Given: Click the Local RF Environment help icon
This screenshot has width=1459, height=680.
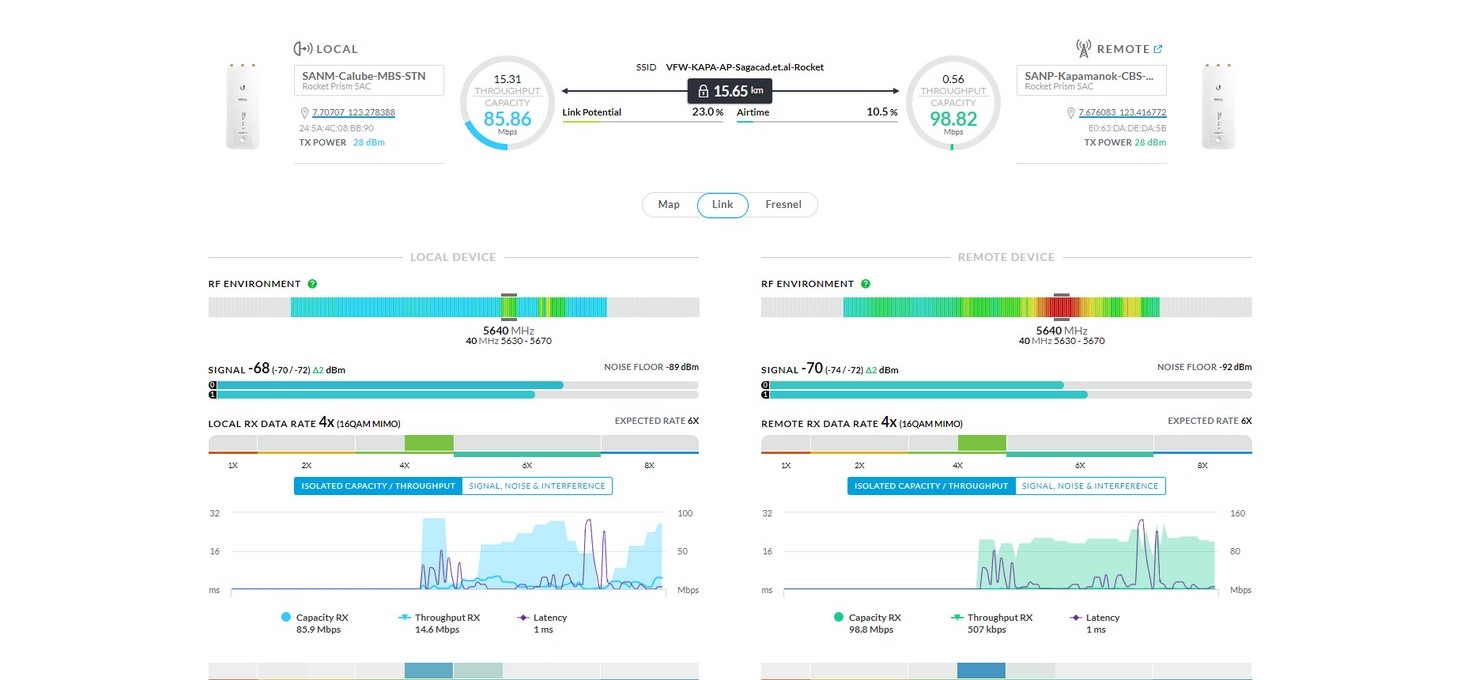Looking at the screenshot, I should [312, 284].
